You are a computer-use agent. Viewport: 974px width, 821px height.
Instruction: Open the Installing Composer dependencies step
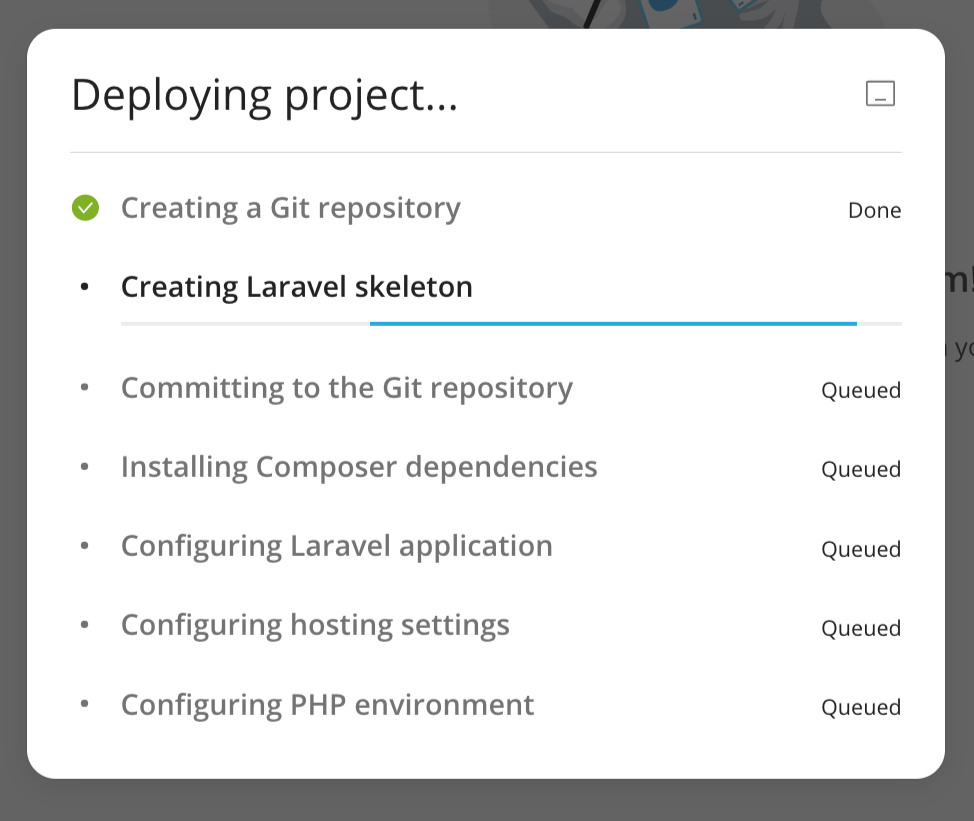(359, 467)
